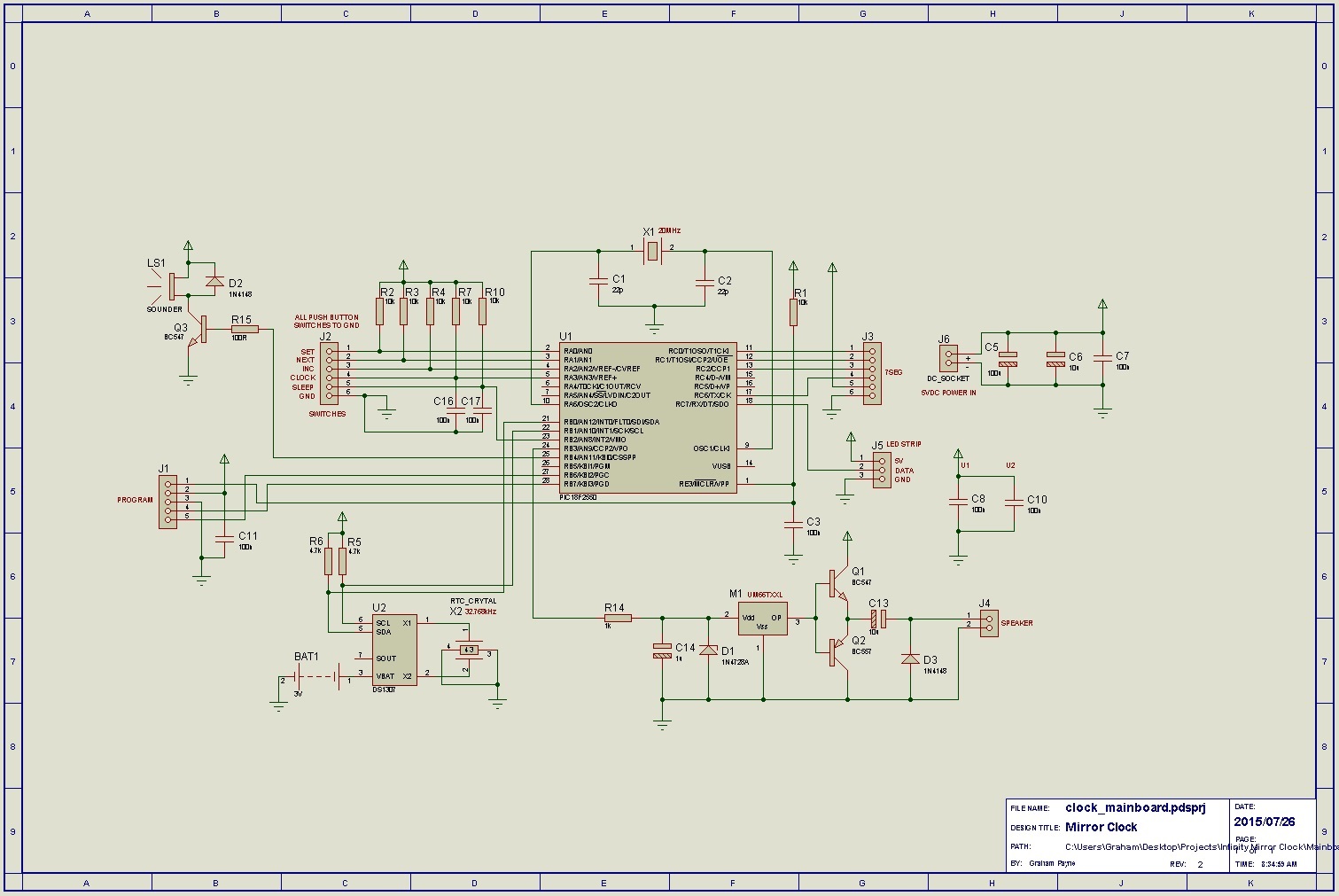Click electrolytic capacitor C5
This screenshot has width=1339, height=896.
coord(1008,360)
